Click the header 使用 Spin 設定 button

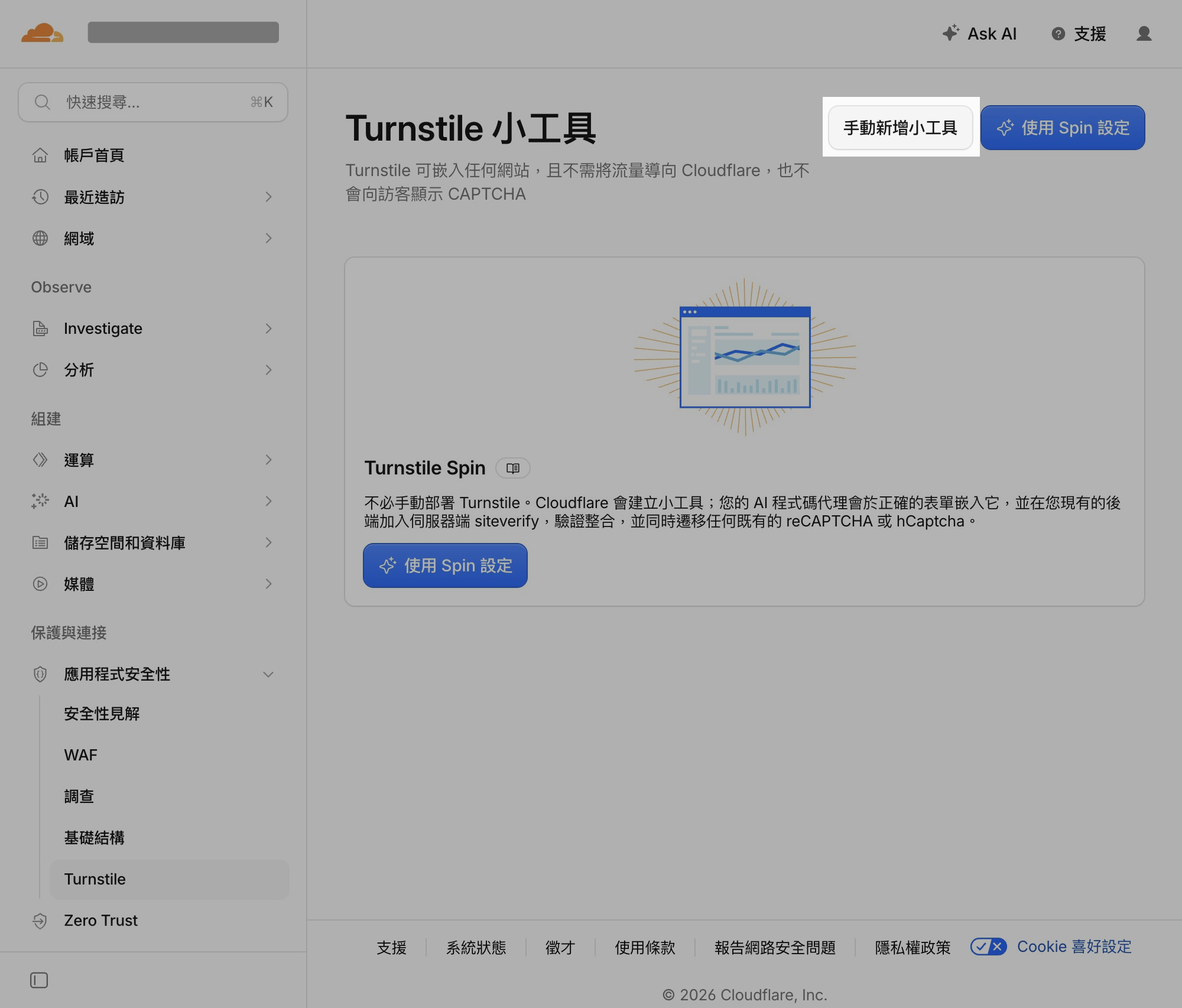[1063, 128]
